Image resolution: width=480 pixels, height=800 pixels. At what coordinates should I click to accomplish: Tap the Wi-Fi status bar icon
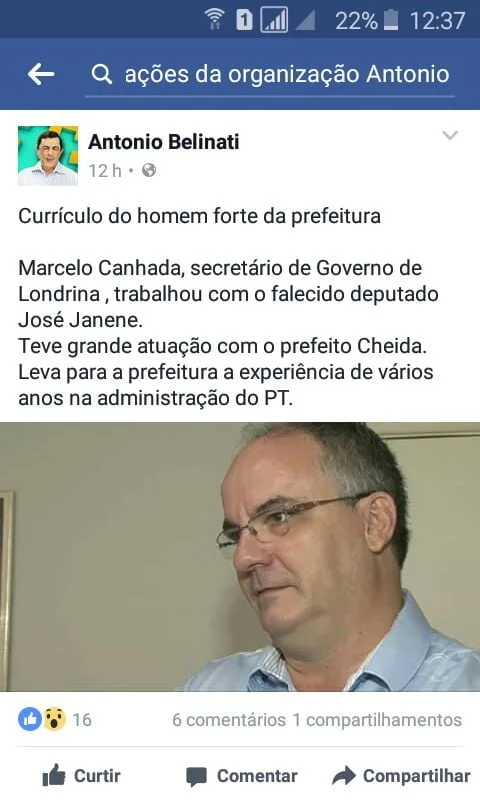(215, 20)
